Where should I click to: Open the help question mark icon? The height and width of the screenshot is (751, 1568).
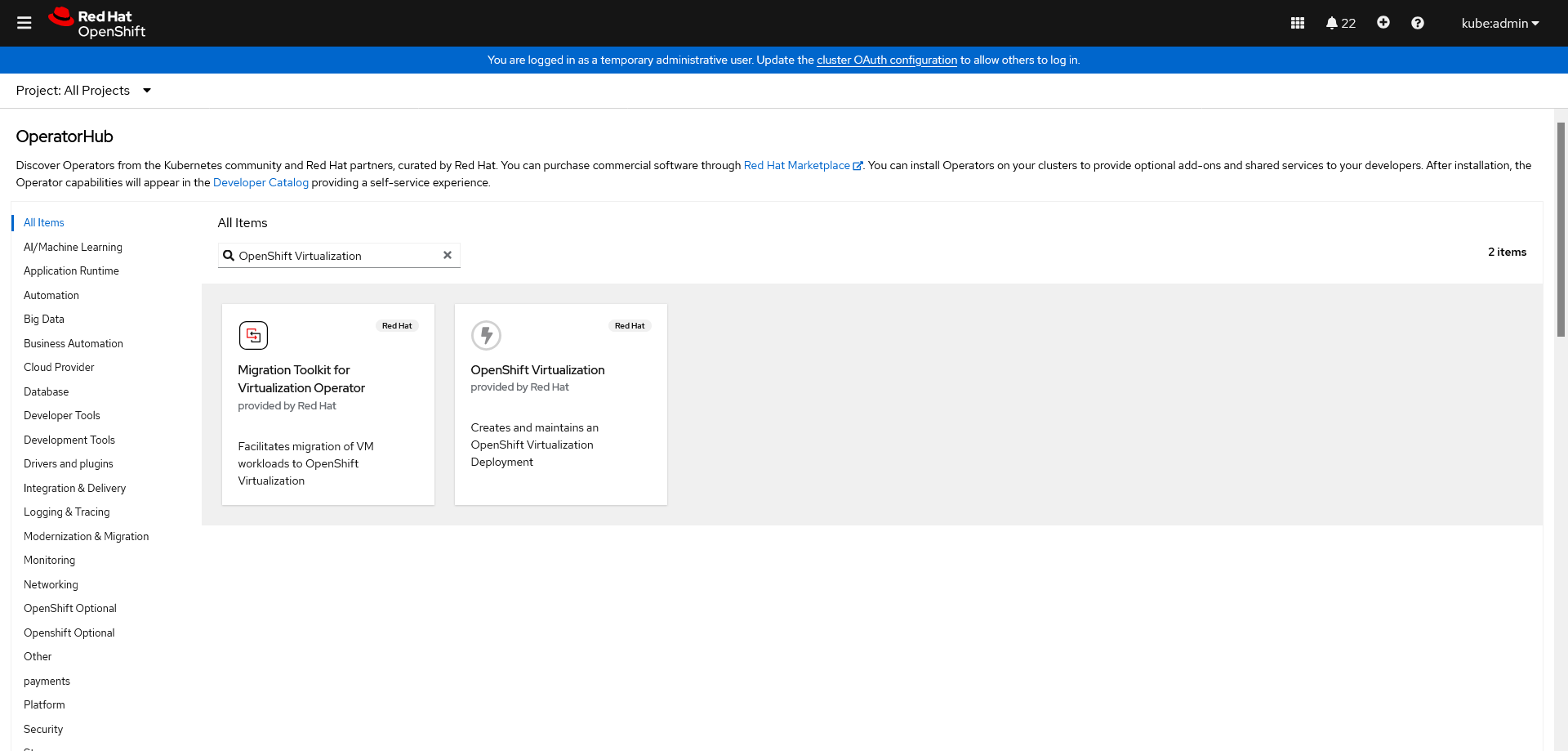(1417, 23)
